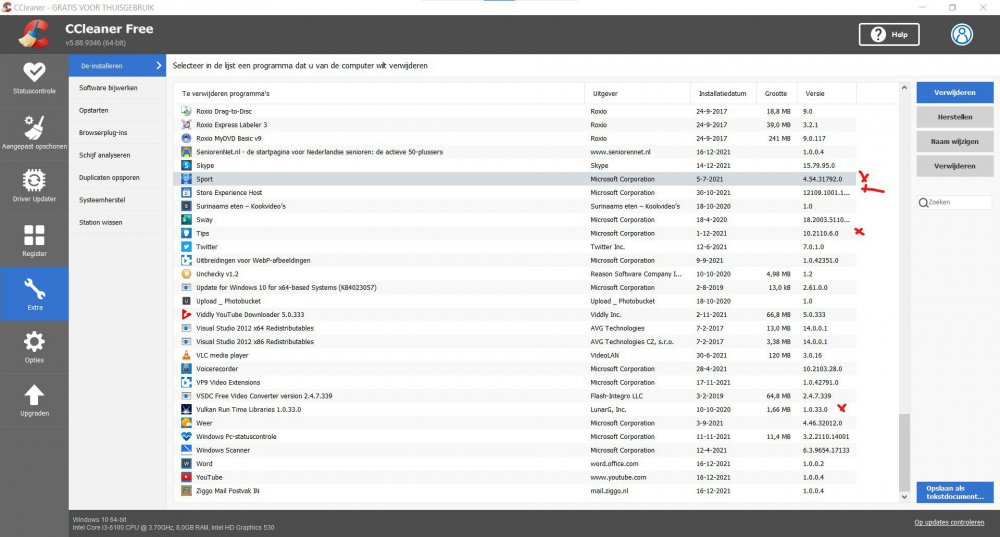Click the Unchecky v1.2 icon
This screenshot has height=537, width=1000.
click(x=186, y=274)
